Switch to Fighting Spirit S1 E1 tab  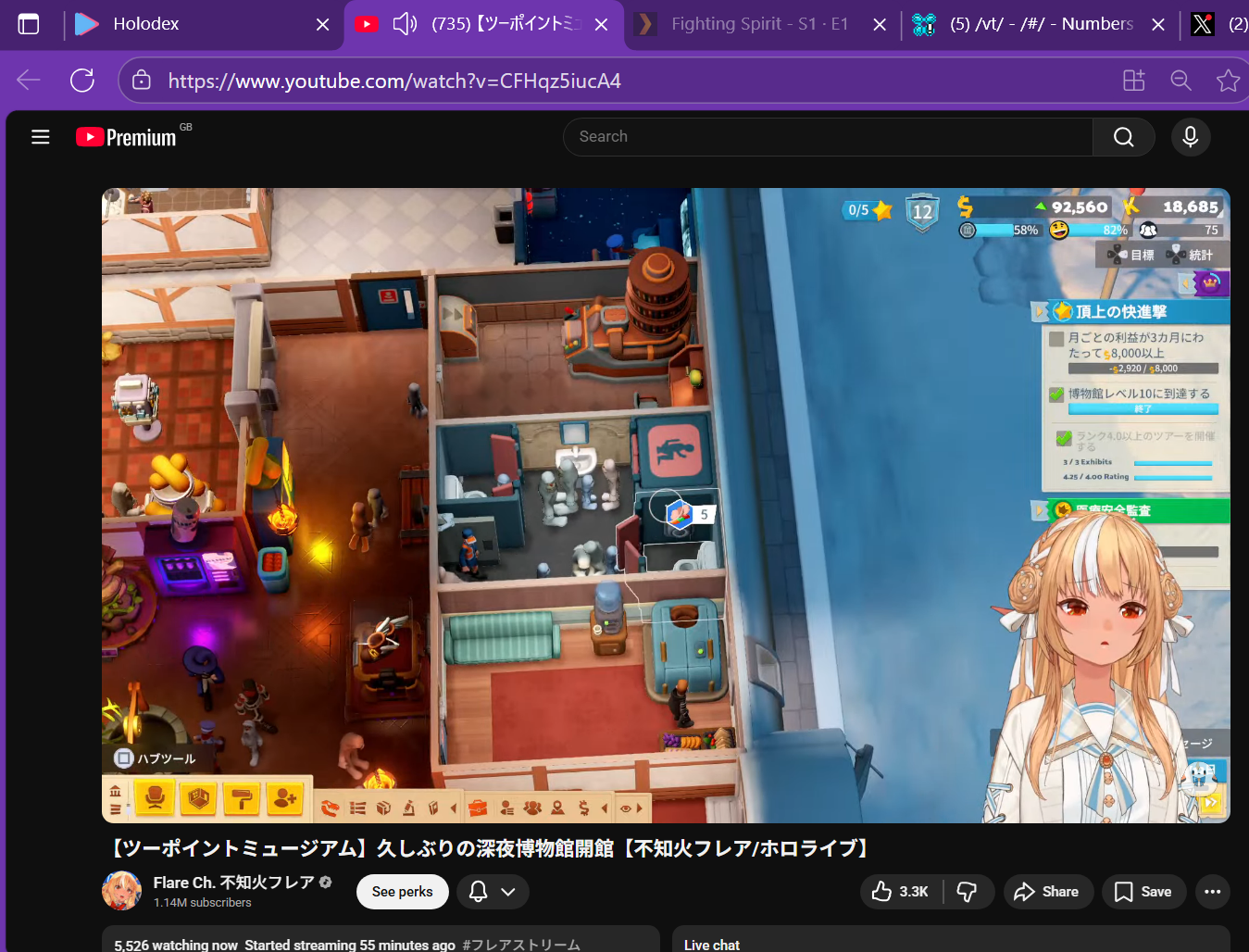coord(758,24)
